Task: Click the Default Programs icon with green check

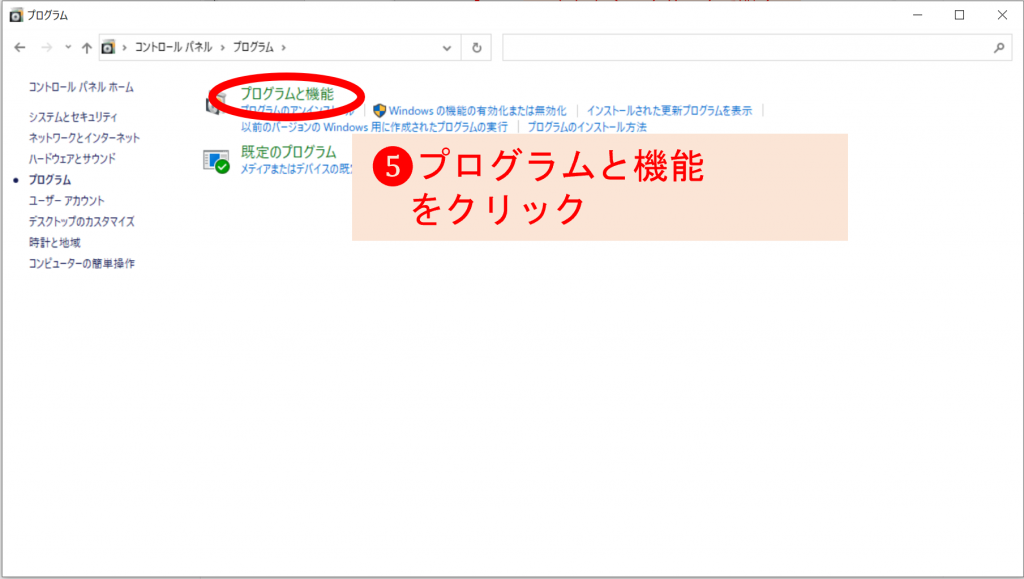Action: coord(216,161)
